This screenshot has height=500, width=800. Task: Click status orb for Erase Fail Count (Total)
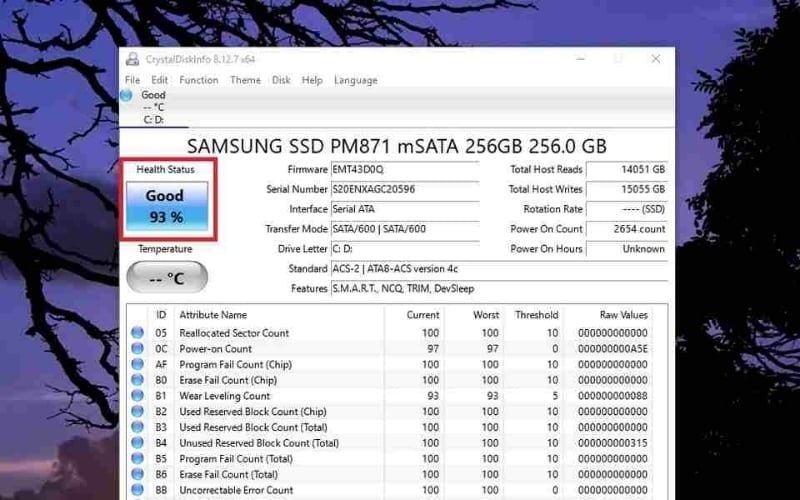click(137, 474)
